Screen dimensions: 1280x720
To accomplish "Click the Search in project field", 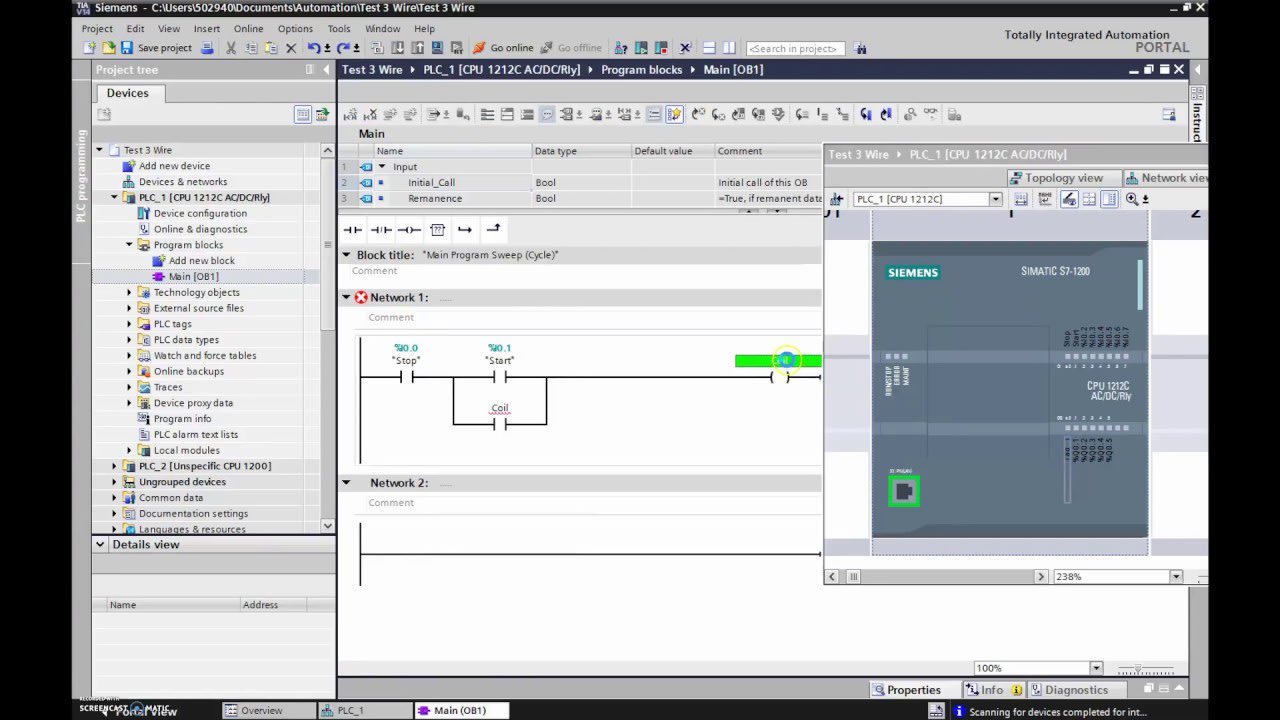I will (x=795, y=48).
